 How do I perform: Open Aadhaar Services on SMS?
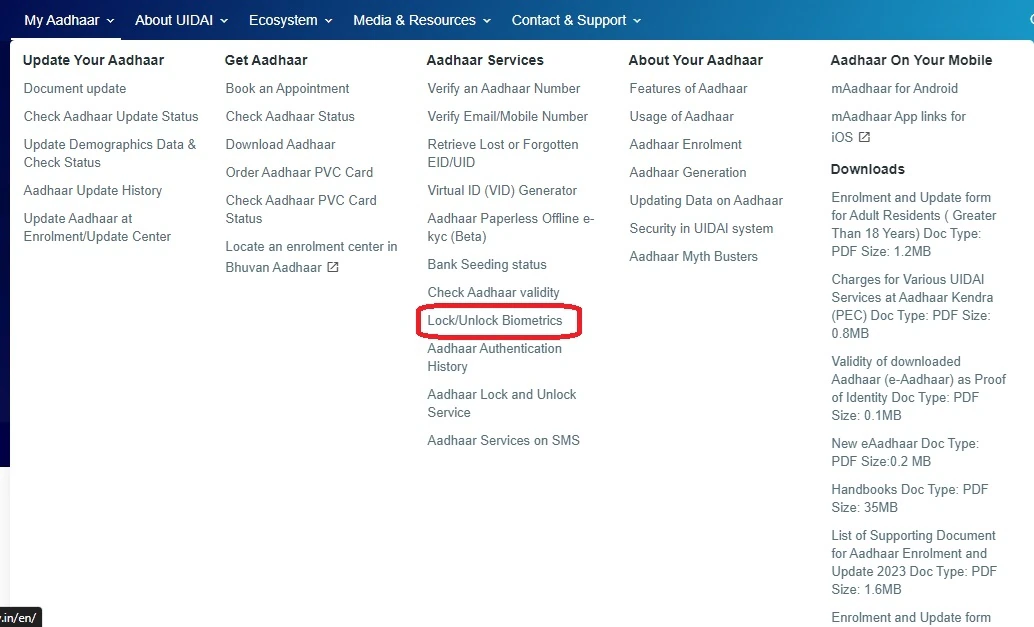[x=503, y=440]
